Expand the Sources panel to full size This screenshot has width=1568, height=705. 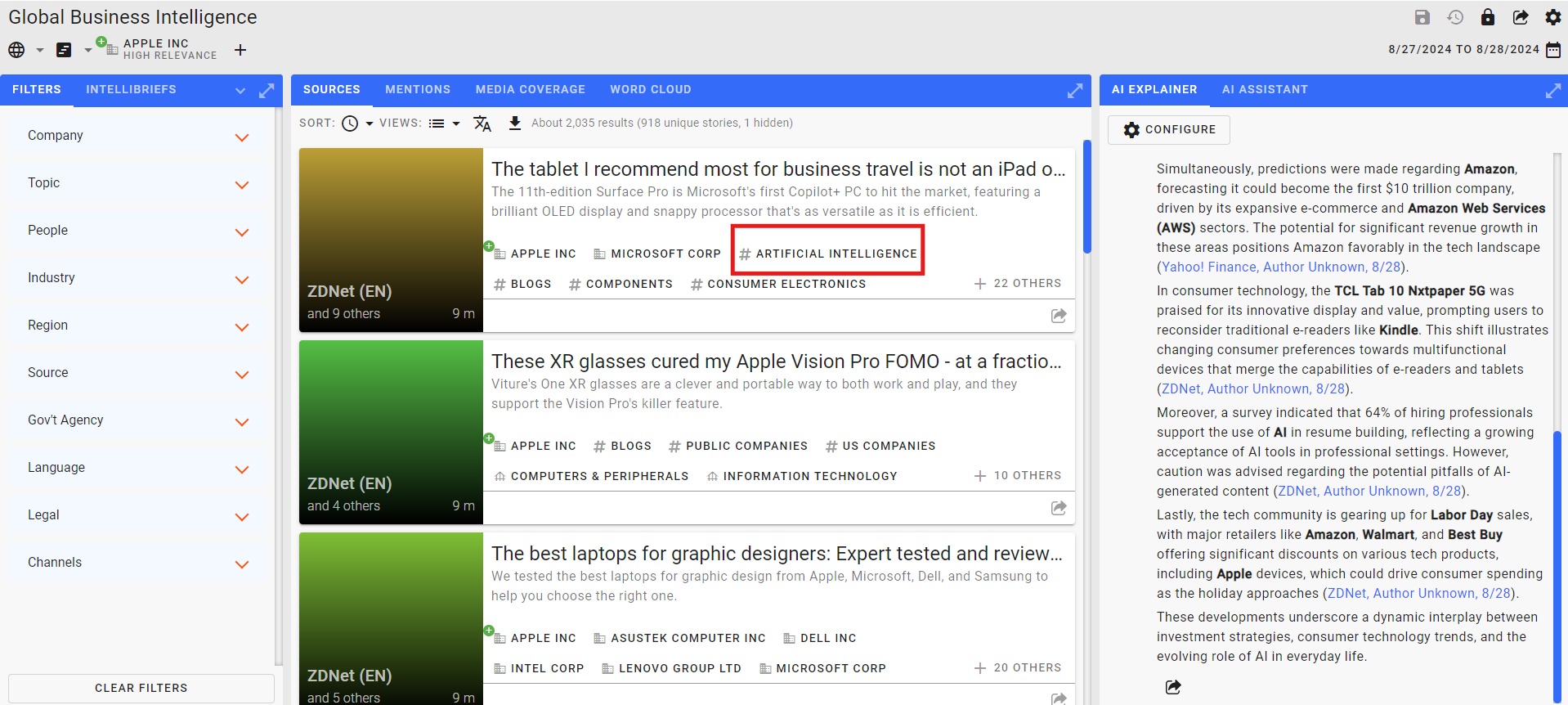[1075, 91]
